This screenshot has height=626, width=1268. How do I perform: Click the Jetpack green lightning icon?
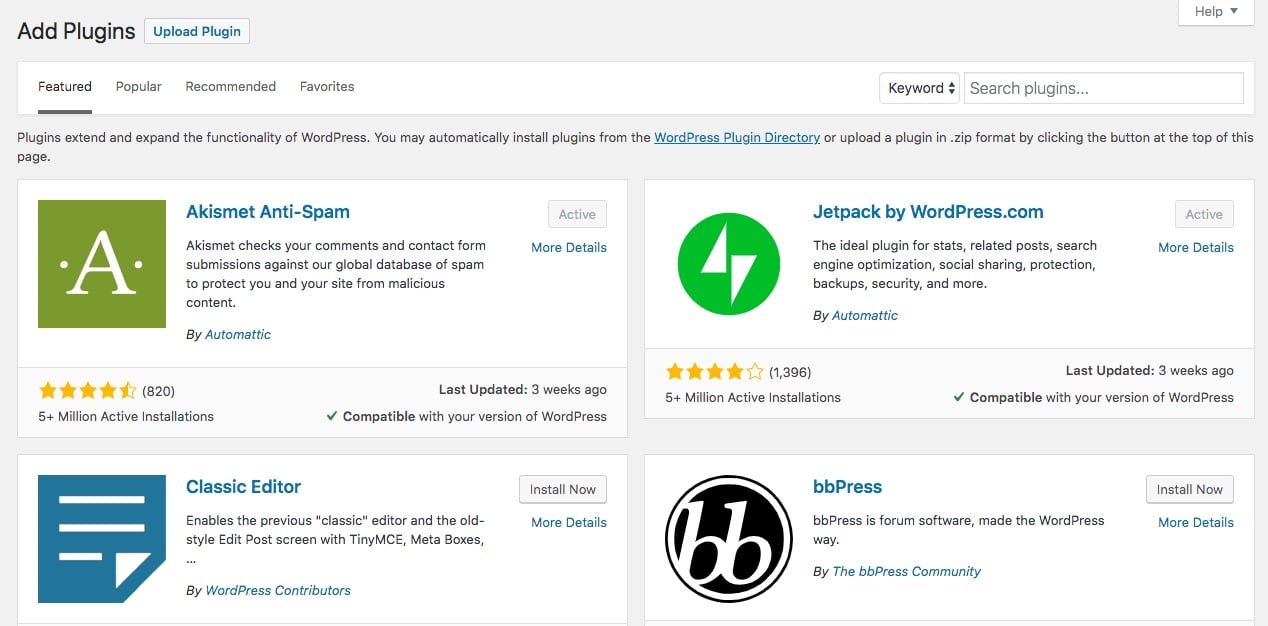point(729,263)
